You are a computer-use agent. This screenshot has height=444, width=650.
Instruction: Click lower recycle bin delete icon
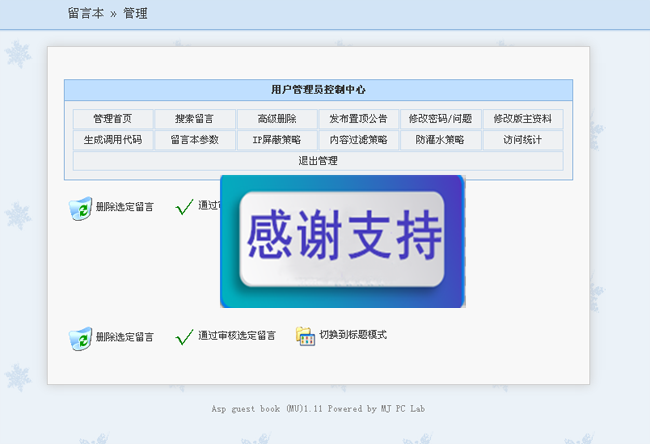(x=80, y=338)
